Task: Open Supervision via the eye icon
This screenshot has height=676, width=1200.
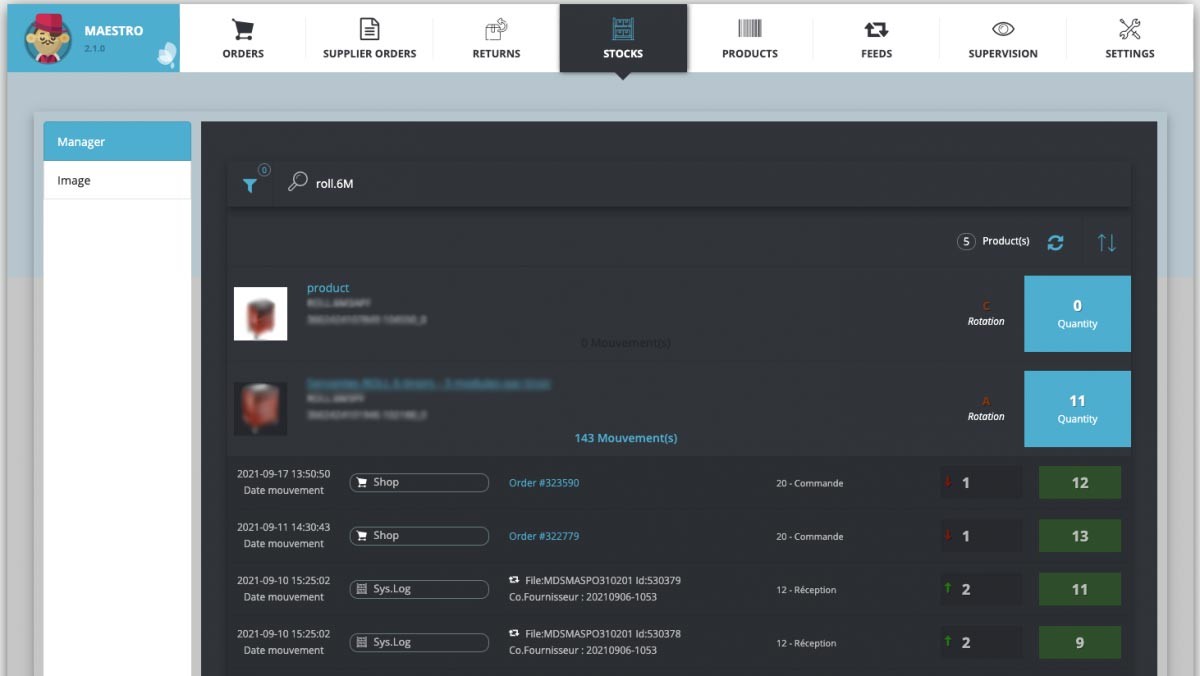Action: [1003, 39]
